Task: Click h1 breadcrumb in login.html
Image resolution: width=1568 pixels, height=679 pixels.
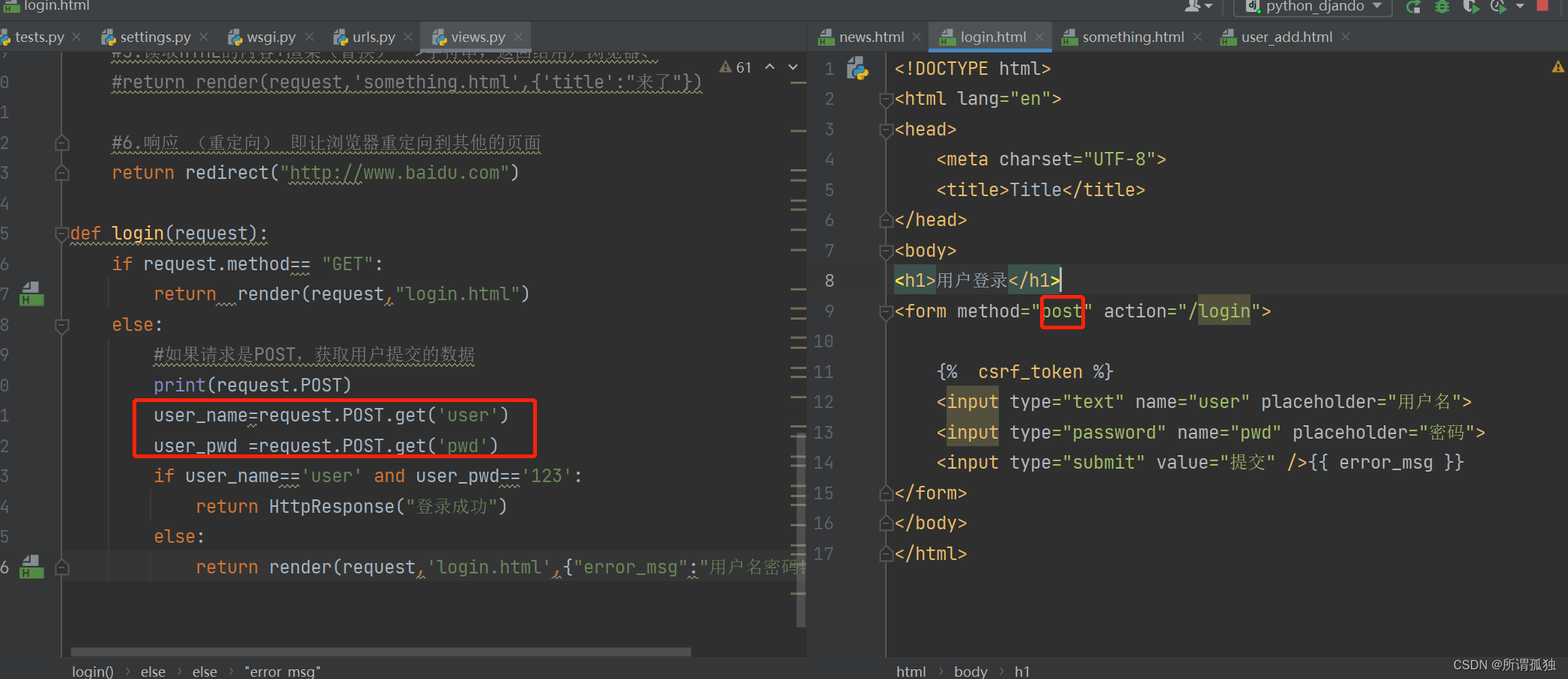Action: pos(1022,672)
